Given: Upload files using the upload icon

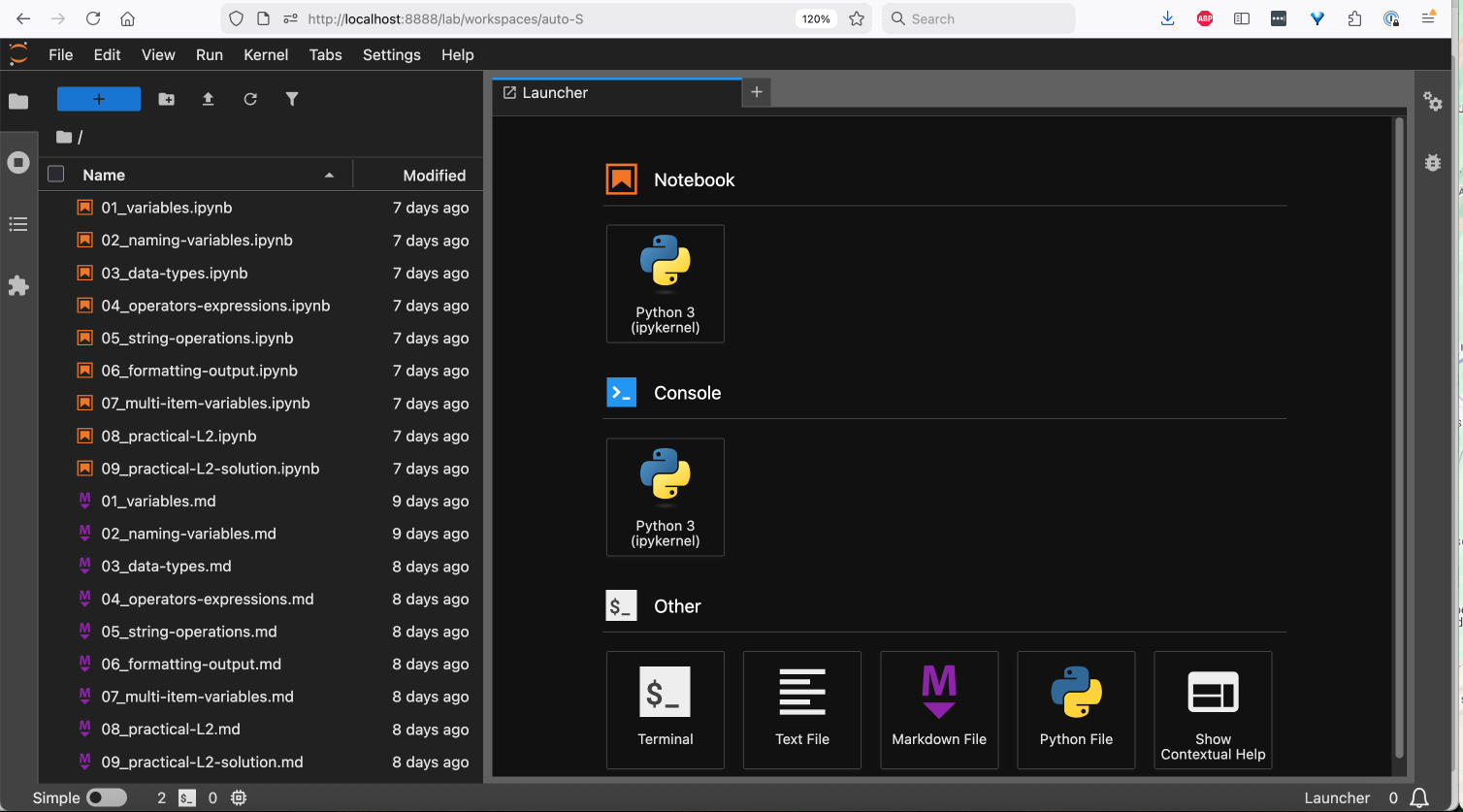Looking at the screenshot, I should tap(208, 99).
